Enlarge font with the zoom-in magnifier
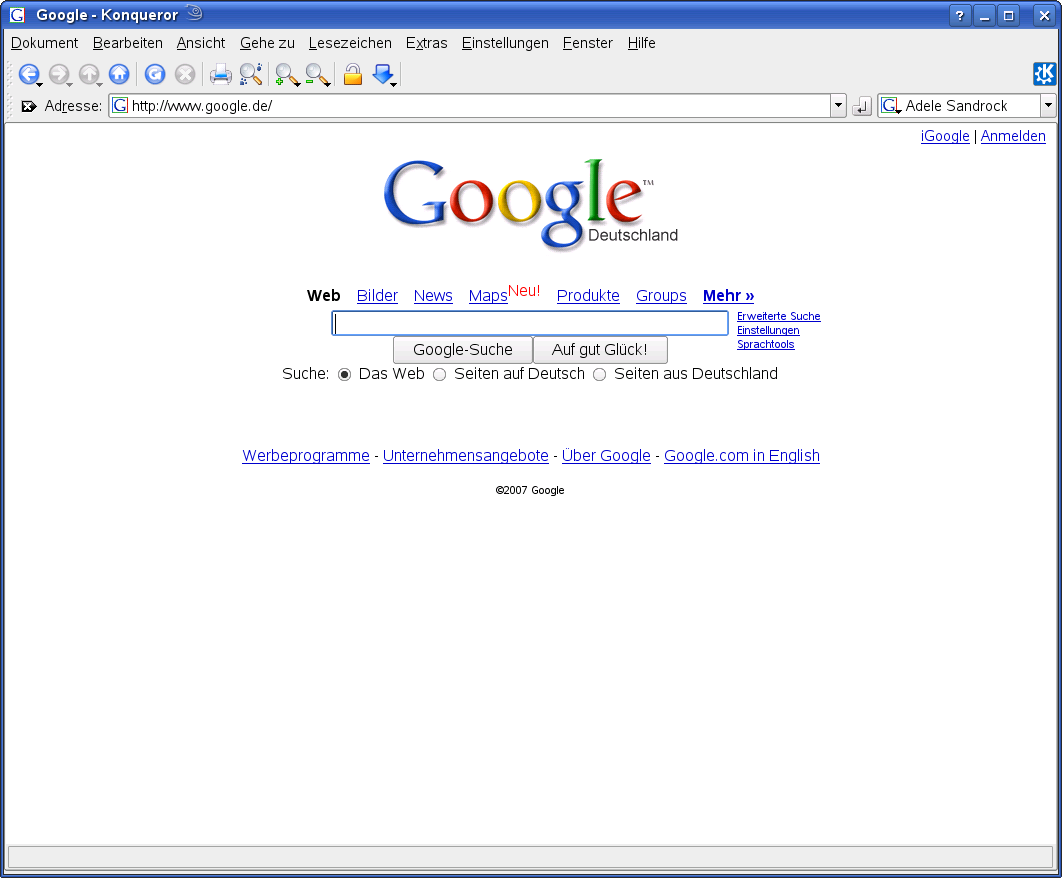Viewport: 1062px width, 878px height. pos(286,74)
